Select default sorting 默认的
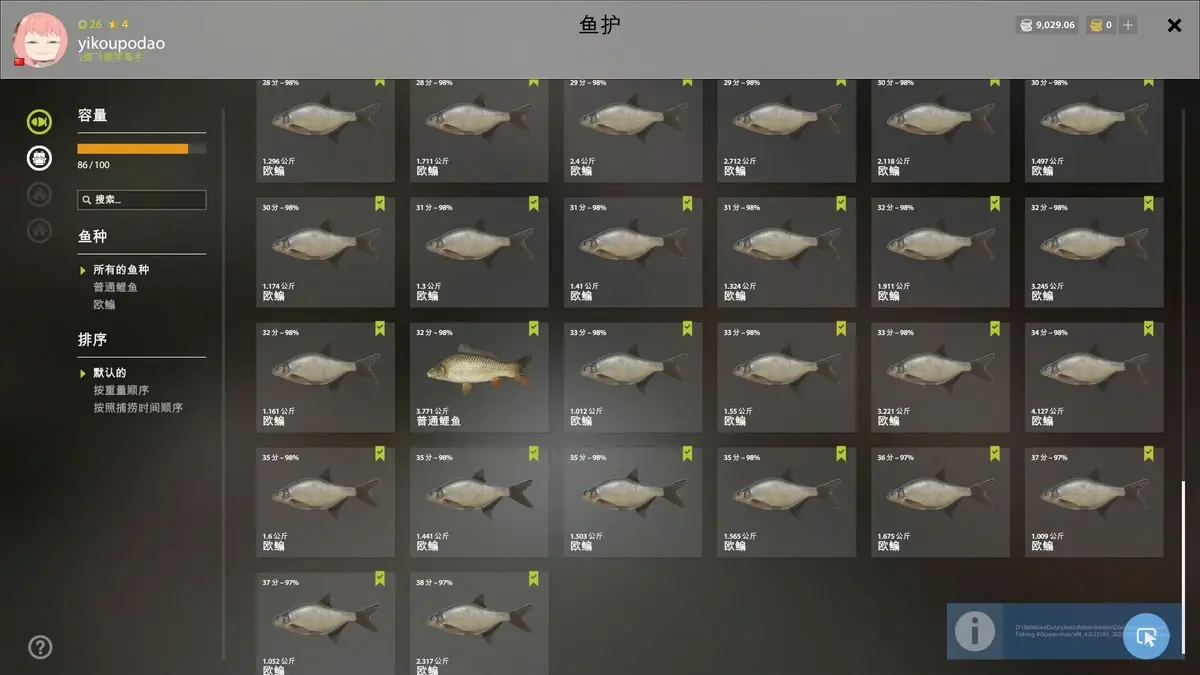1200x675 pixels. click(110, 373)
